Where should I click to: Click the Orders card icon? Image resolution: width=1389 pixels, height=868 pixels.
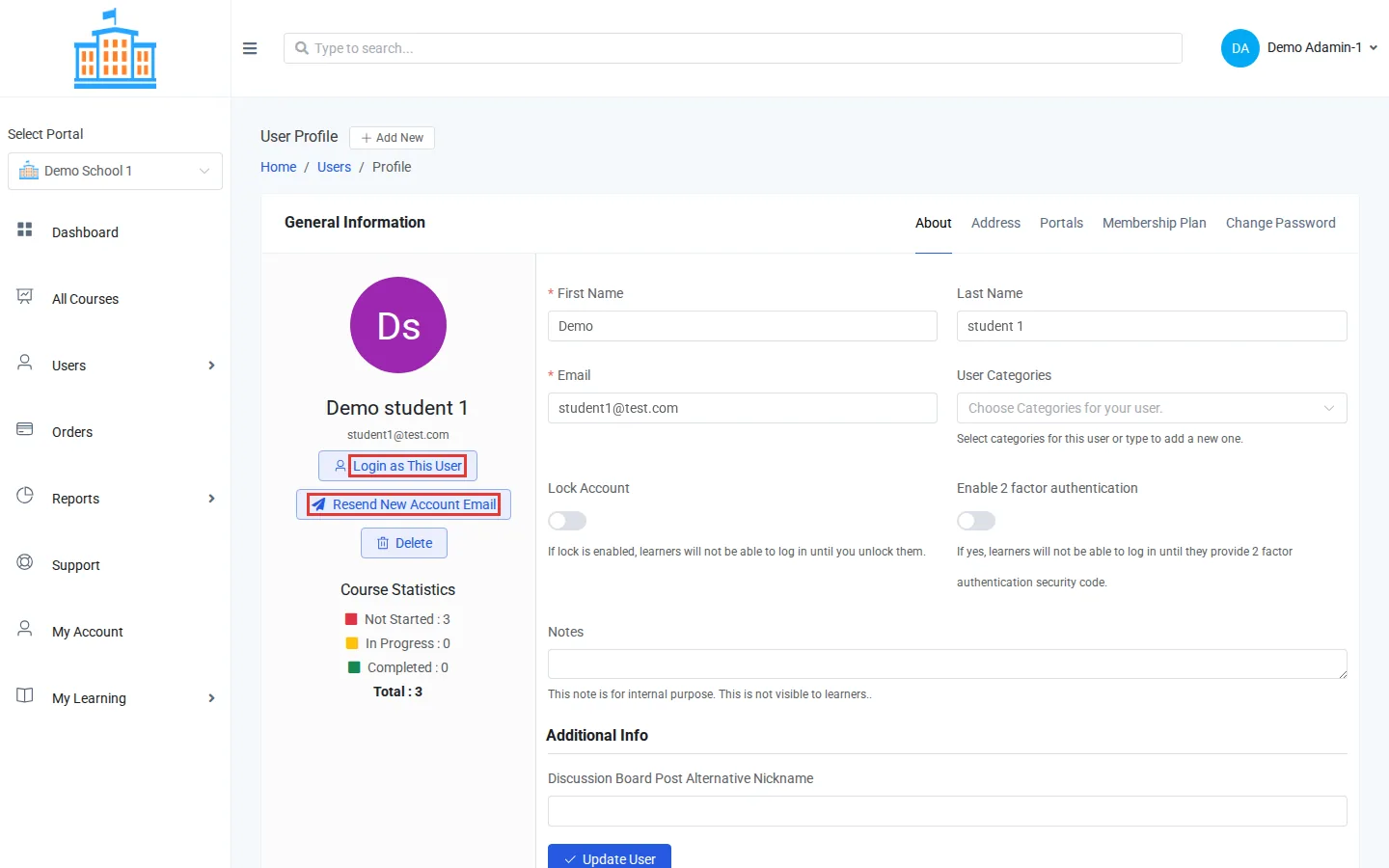25,429
